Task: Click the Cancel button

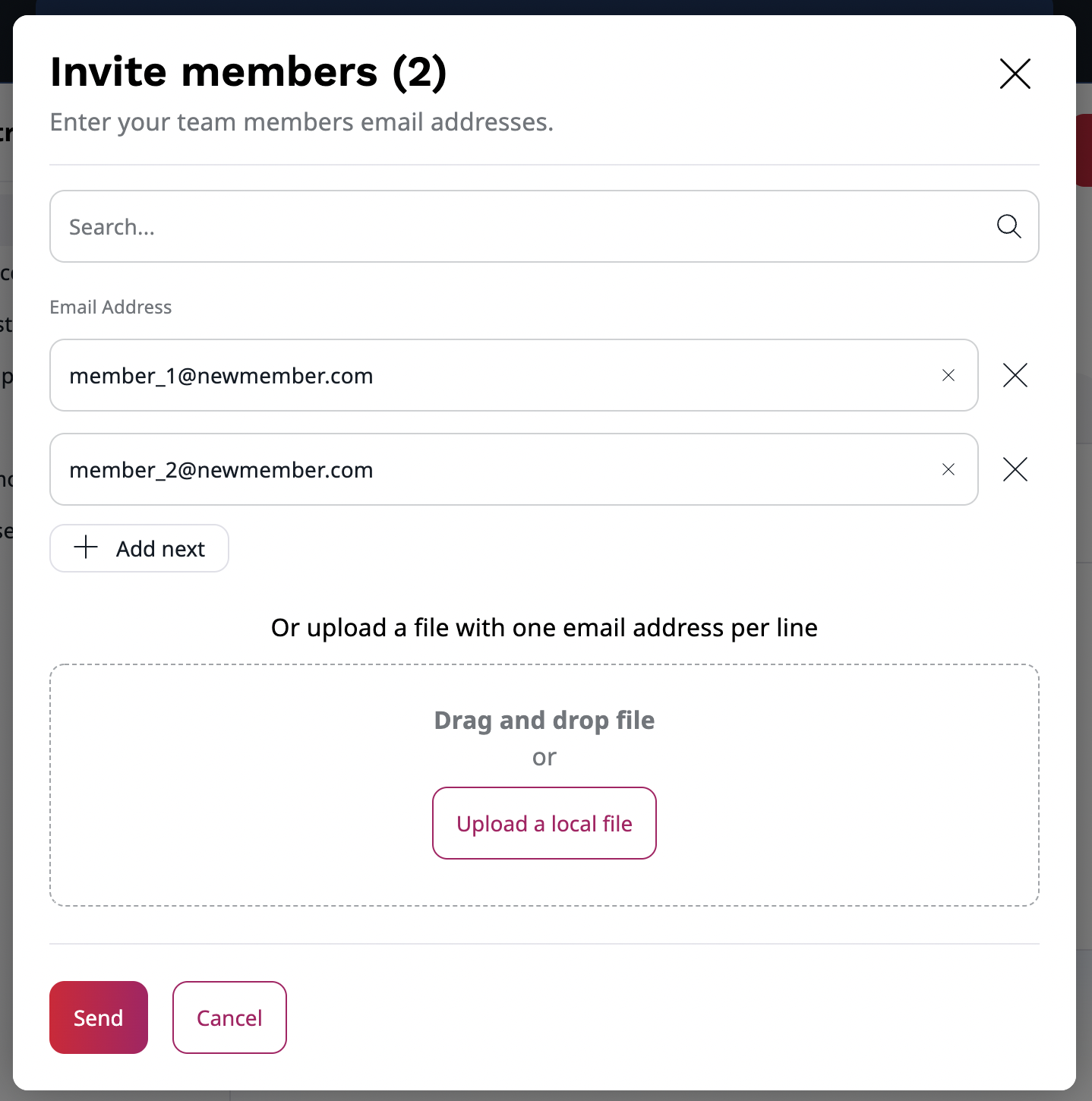Action: pos(229,1017)
